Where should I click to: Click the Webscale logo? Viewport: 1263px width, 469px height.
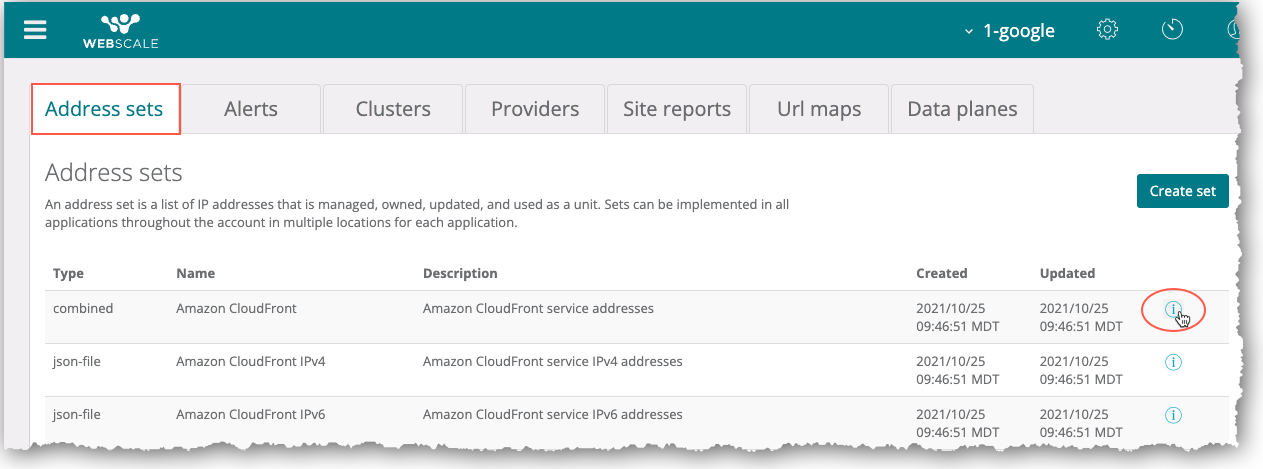tap(120, 30)
